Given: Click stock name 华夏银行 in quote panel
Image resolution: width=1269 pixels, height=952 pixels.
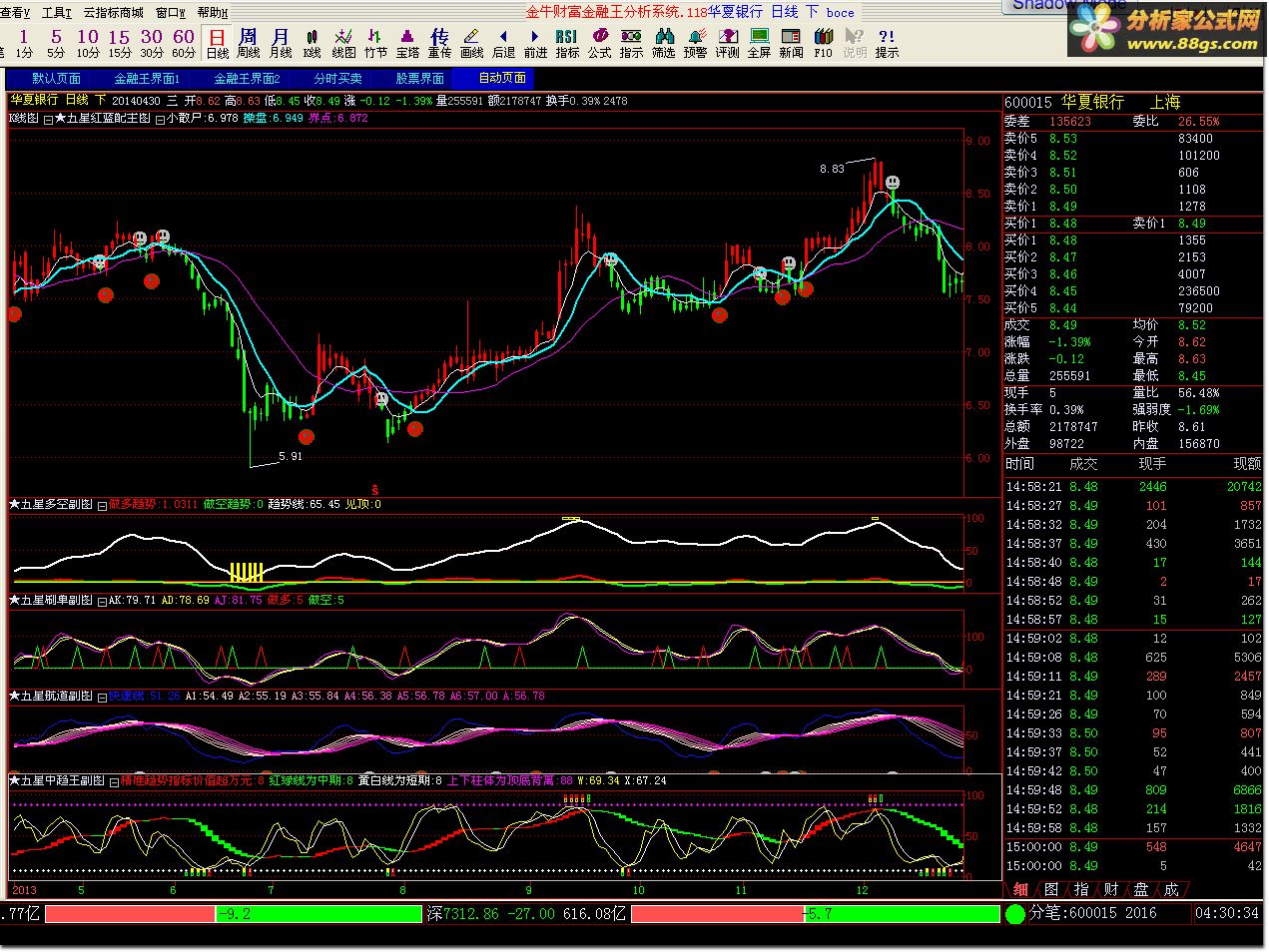Looking at the screenshot, I should pos(1092,102).
